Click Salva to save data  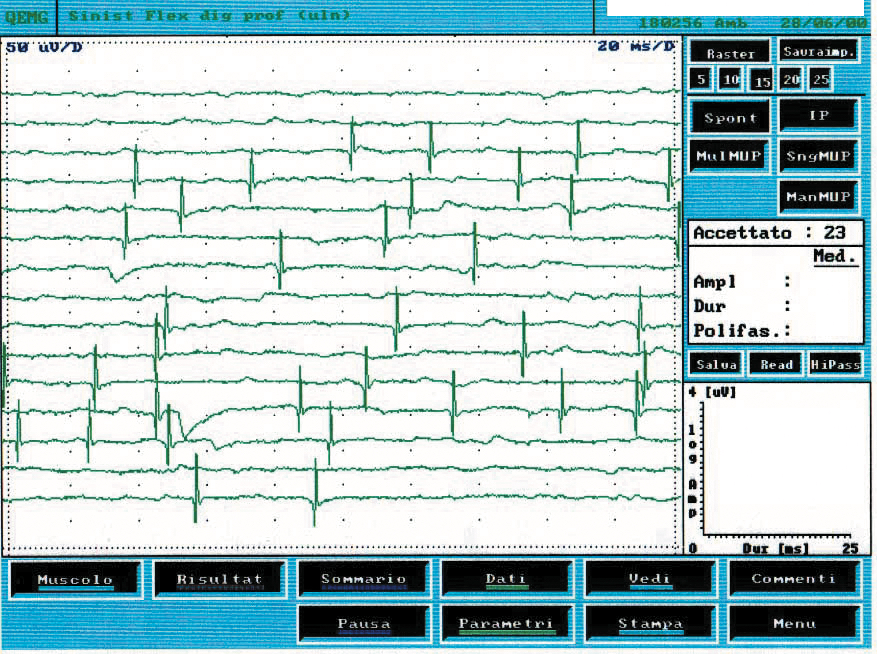click(716, 365)
